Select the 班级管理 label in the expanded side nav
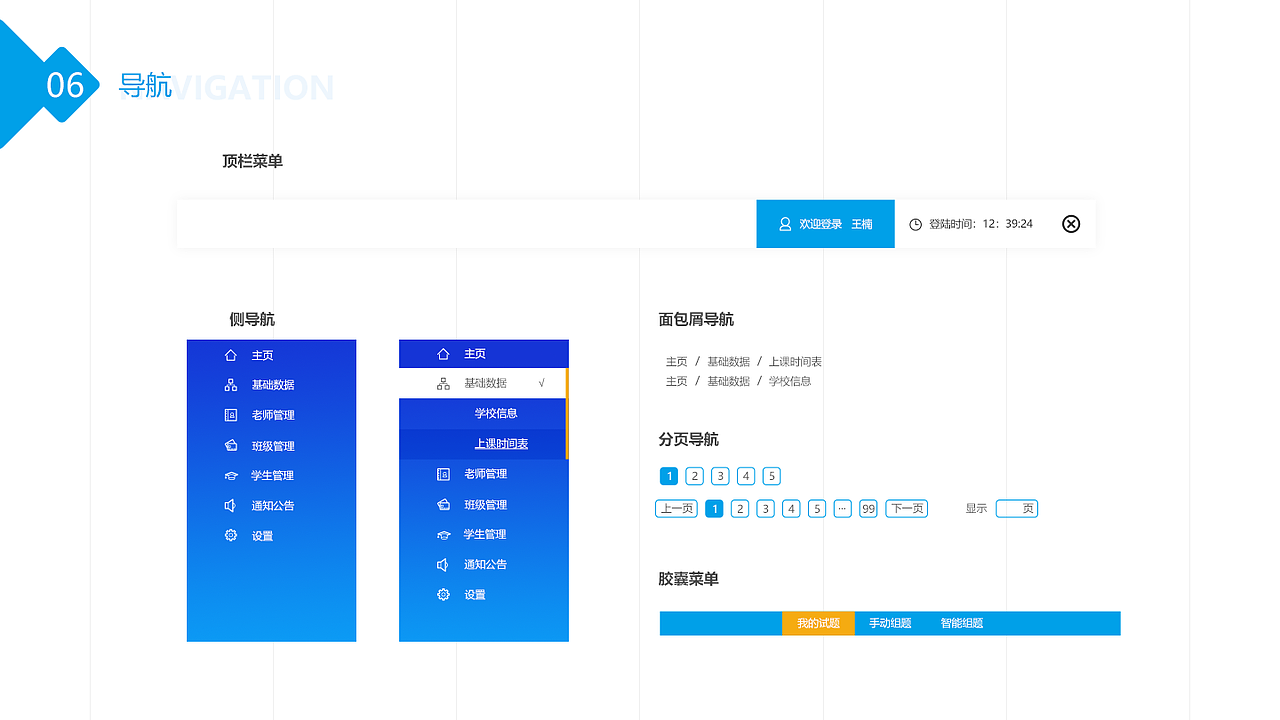 (x=485, y=505)
